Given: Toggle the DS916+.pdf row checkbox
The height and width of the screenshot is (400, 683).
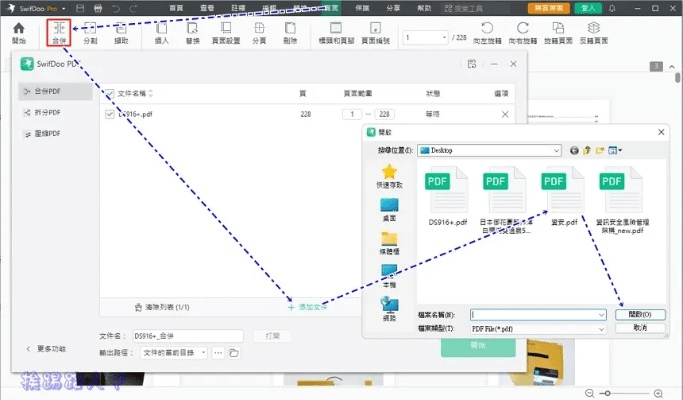Looking at the screenshot, I should tap(110, 114).
